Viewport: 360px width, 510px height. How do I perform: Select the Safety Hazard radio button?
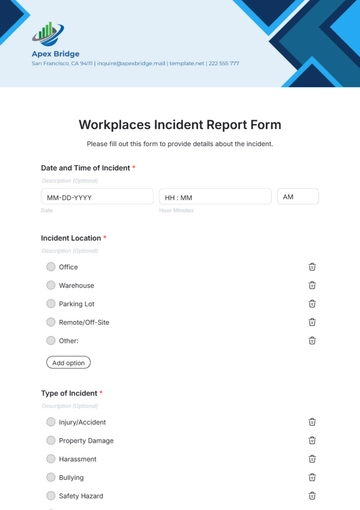51,496
